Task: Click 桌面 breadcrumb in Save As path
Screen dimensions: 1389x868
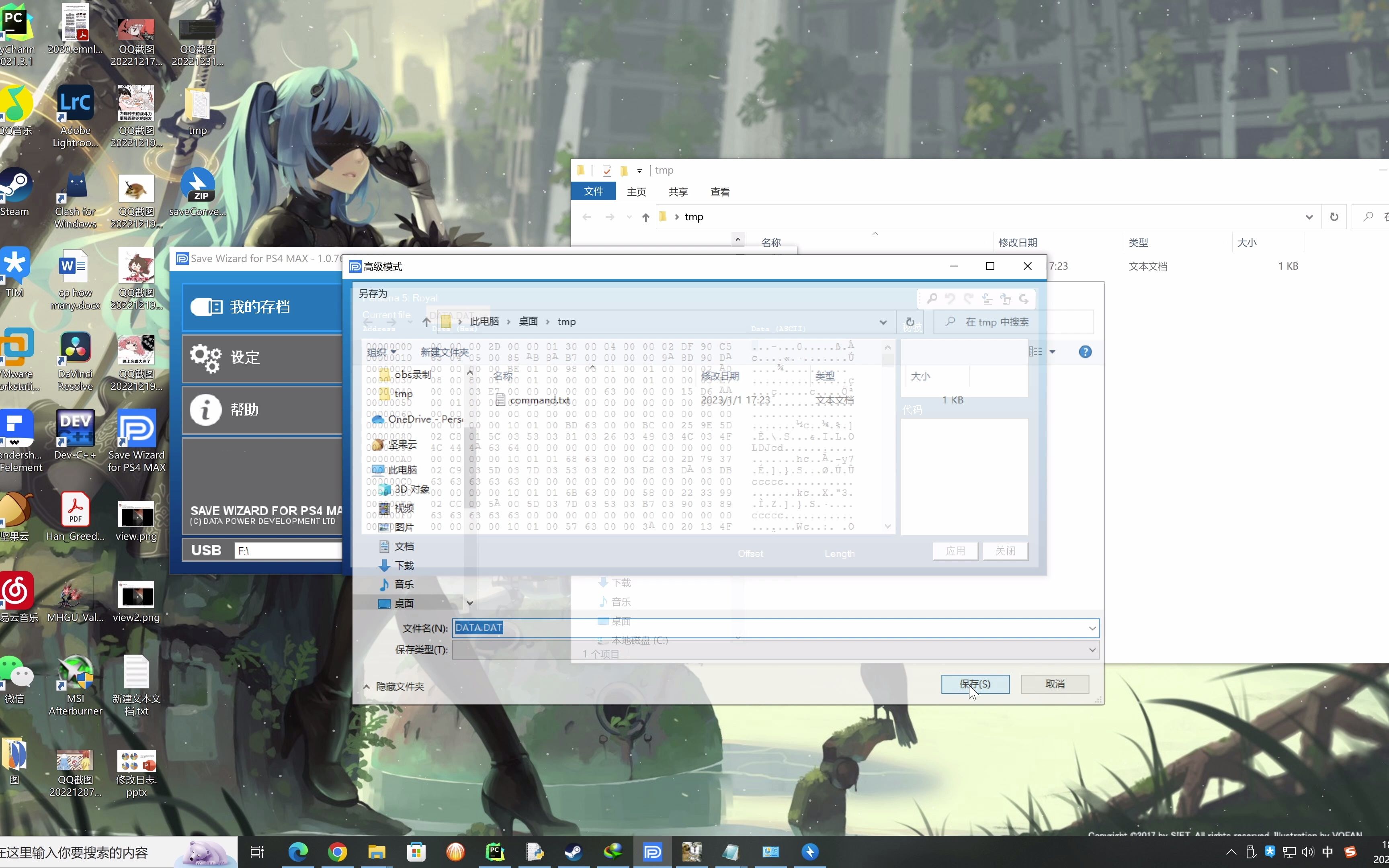Action: 528,321
